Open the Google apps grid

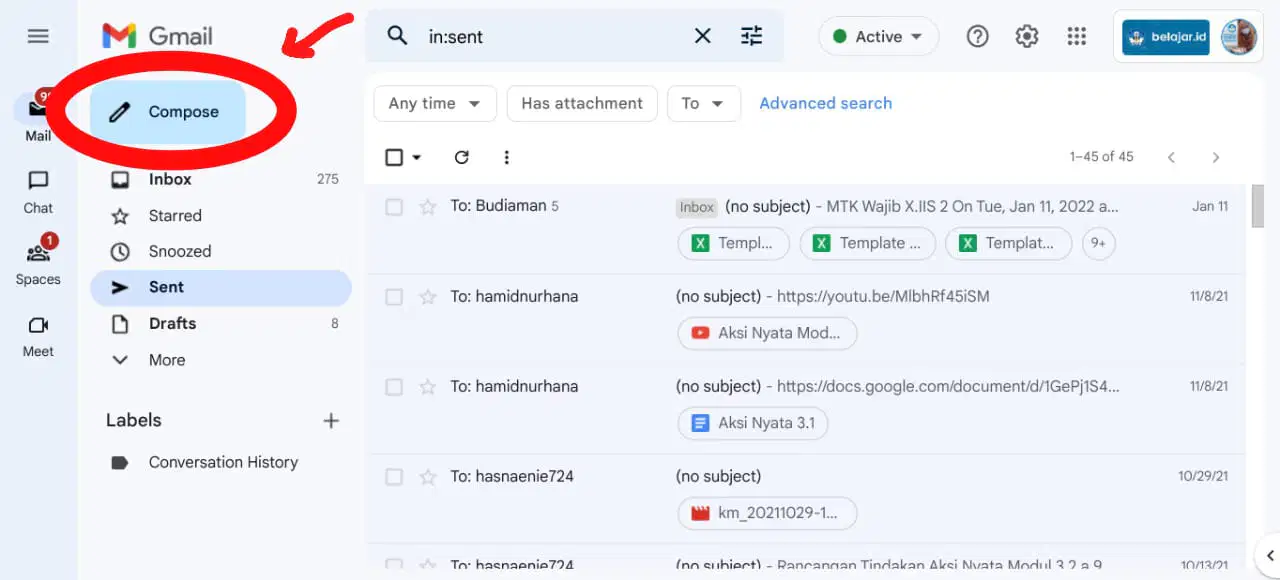pyautogui.click(x=1076, y=37)
